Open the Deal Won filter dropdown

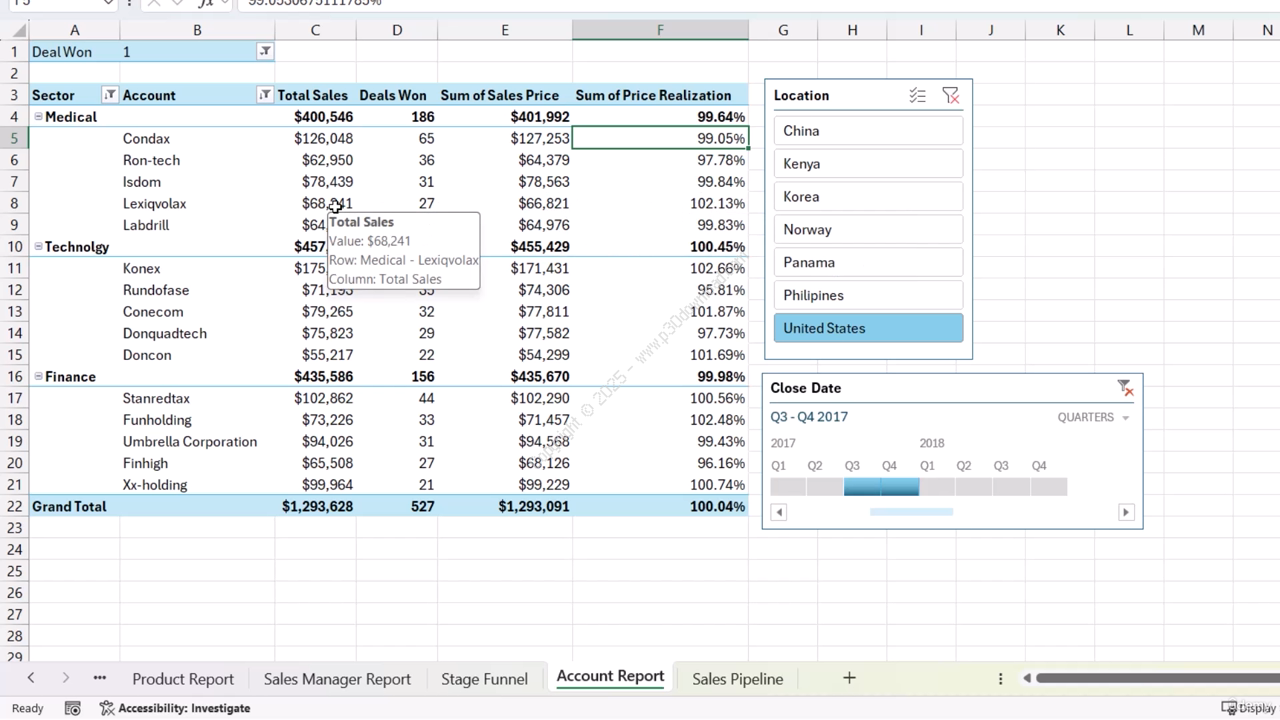[265, 51]
